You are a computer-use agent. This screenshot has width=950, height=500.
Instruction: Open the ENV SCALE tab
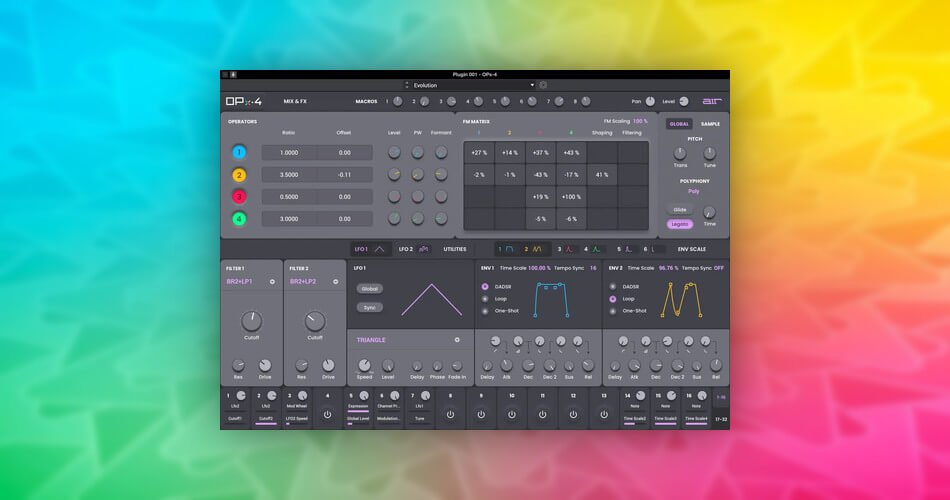[691, 249]
